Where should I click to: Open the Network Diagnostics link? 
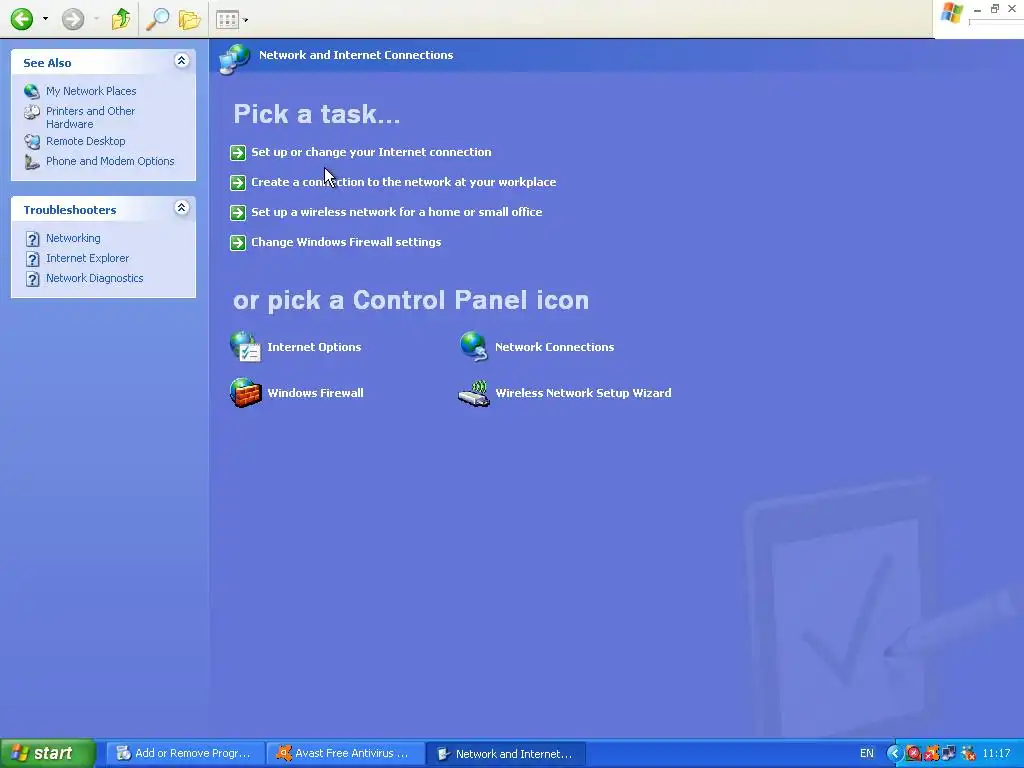click(95, 278)
